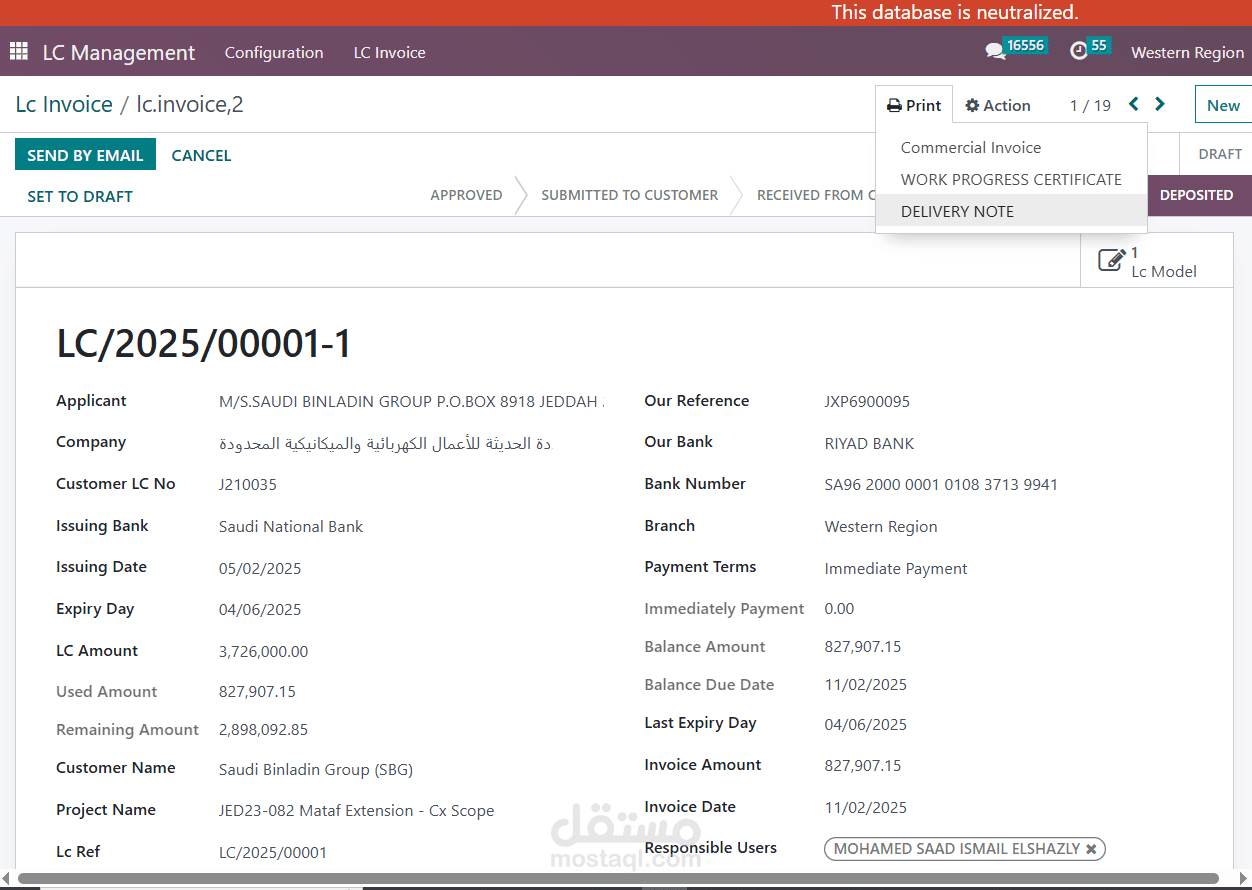Viewport: 1252px width, 890px height.
Task: Click the Project Name JED23-082 field
Action: pyautogui.click(x=357, y=810)
